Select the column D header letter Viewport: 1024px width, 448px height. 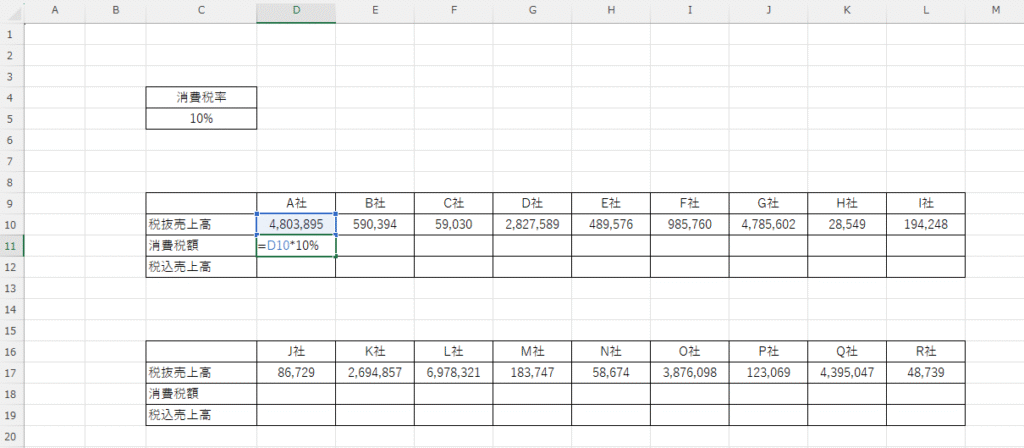tap(296, 10)
